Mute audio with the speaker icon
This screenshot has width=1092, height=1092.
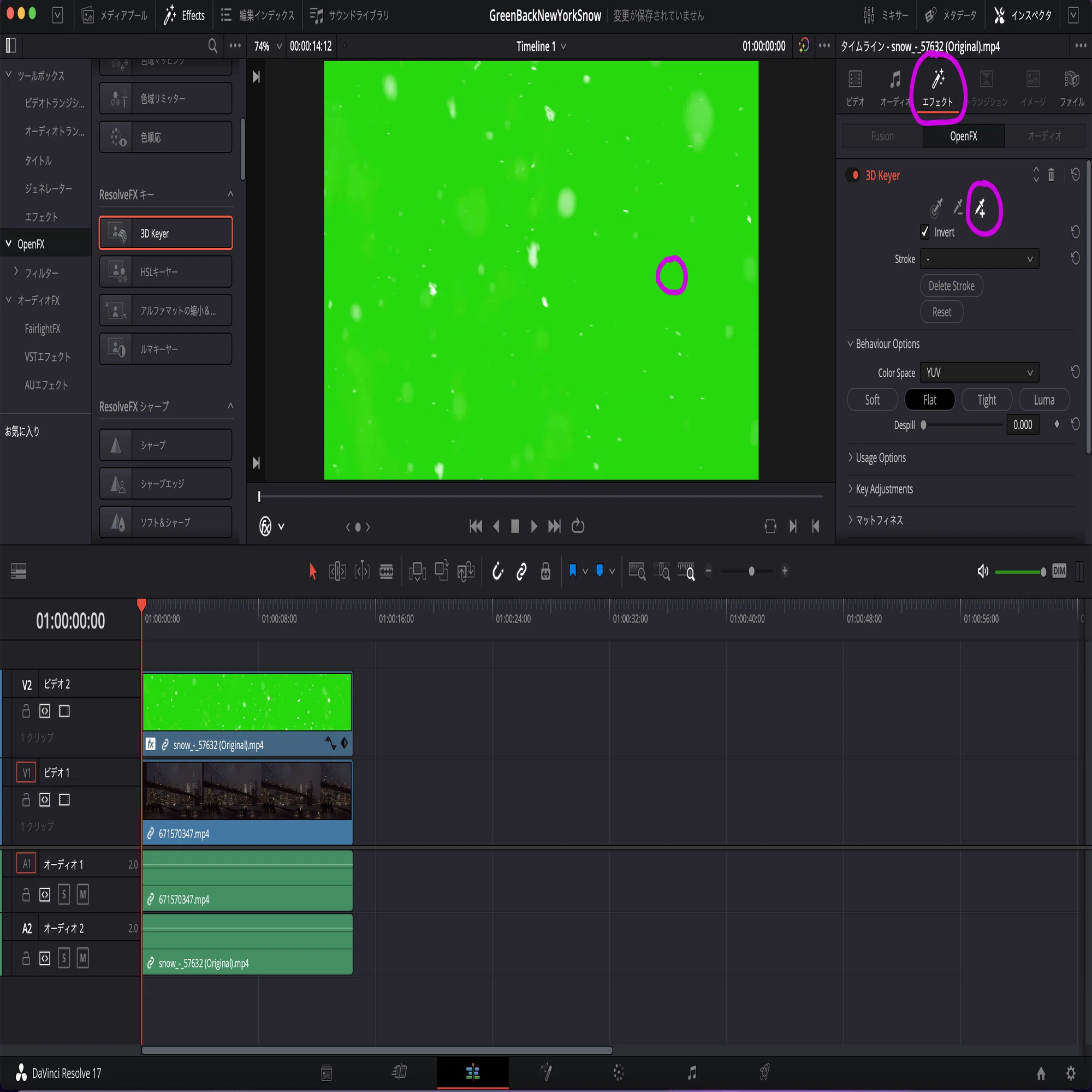[x=983, y=572]
